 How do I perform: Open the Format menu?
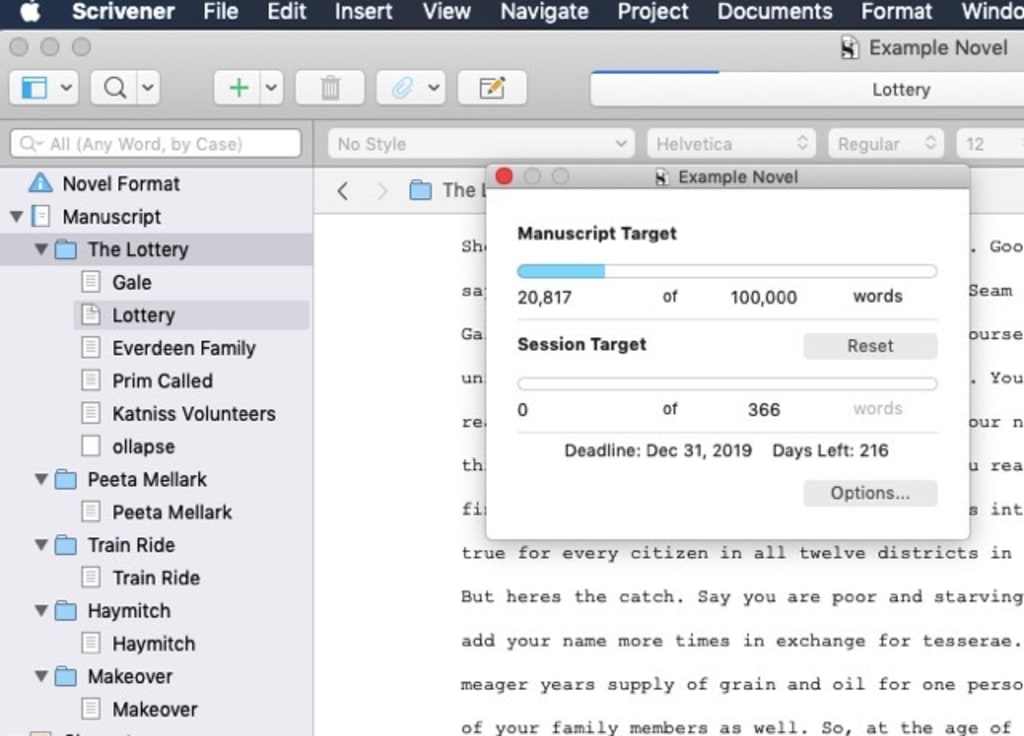(897, 12)
